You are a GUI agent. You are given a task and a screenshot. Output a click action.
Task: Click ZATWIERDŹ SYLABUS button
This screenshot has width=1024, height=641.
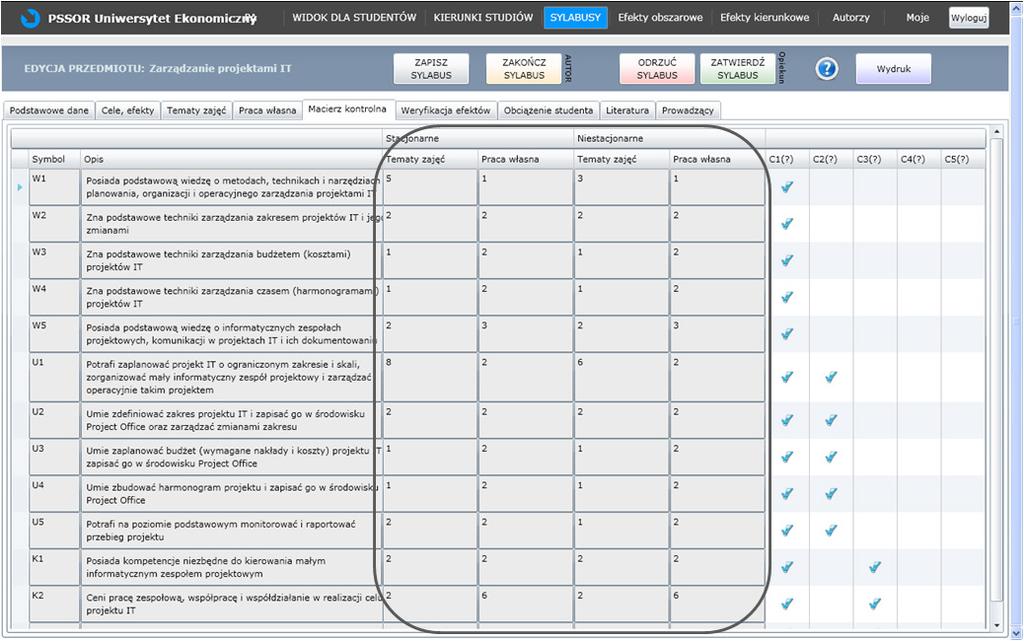coord(737,69)
